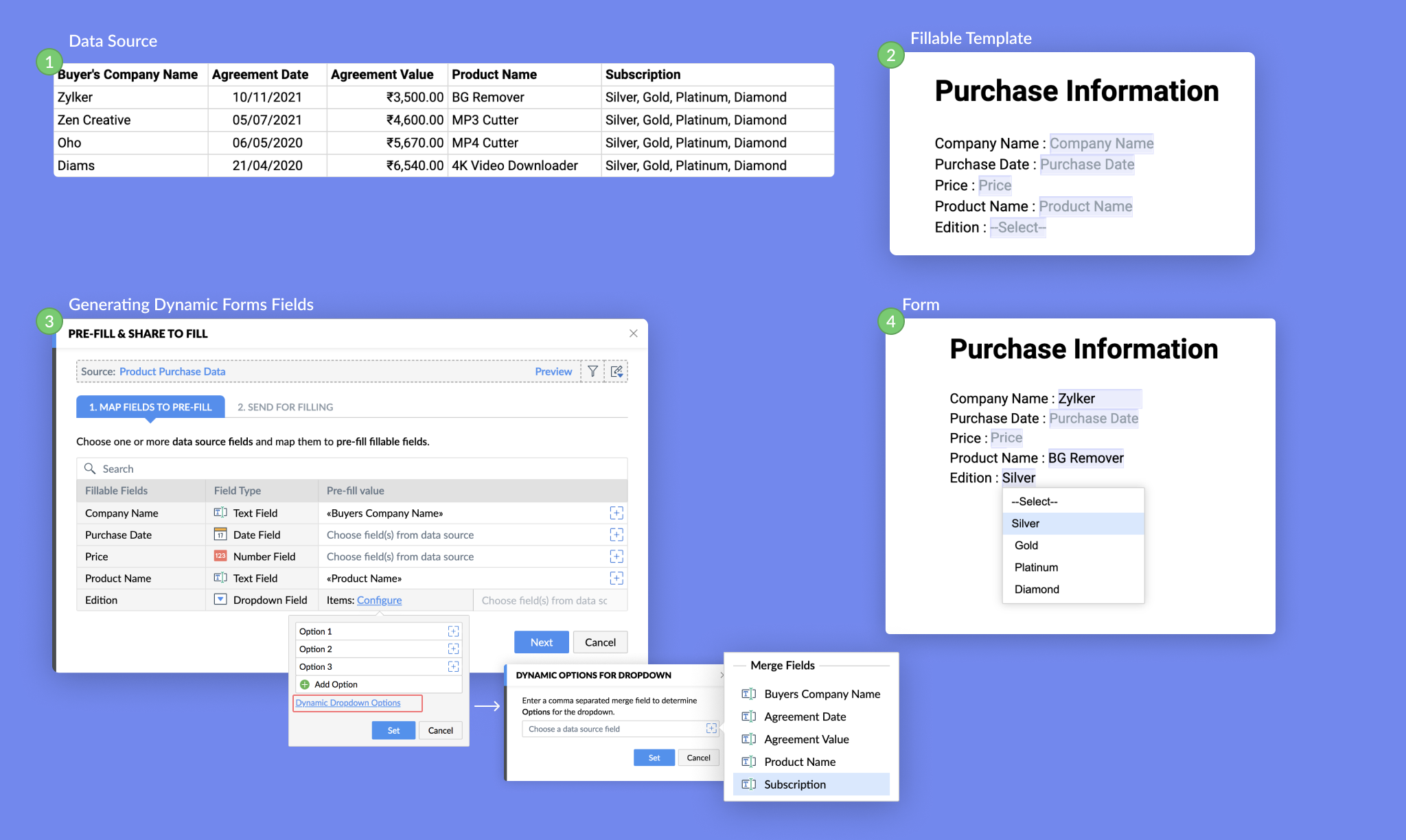
Task: Click the Next button
Action: tap(541, 642)
